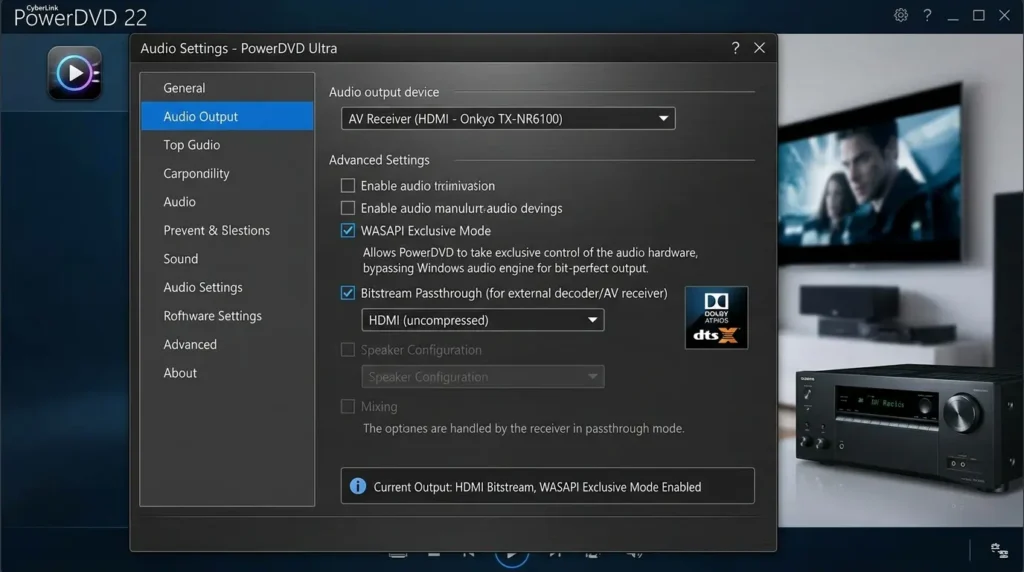
Task: Click the bottom-right display mode icon
Action: [x=999, y=550]
